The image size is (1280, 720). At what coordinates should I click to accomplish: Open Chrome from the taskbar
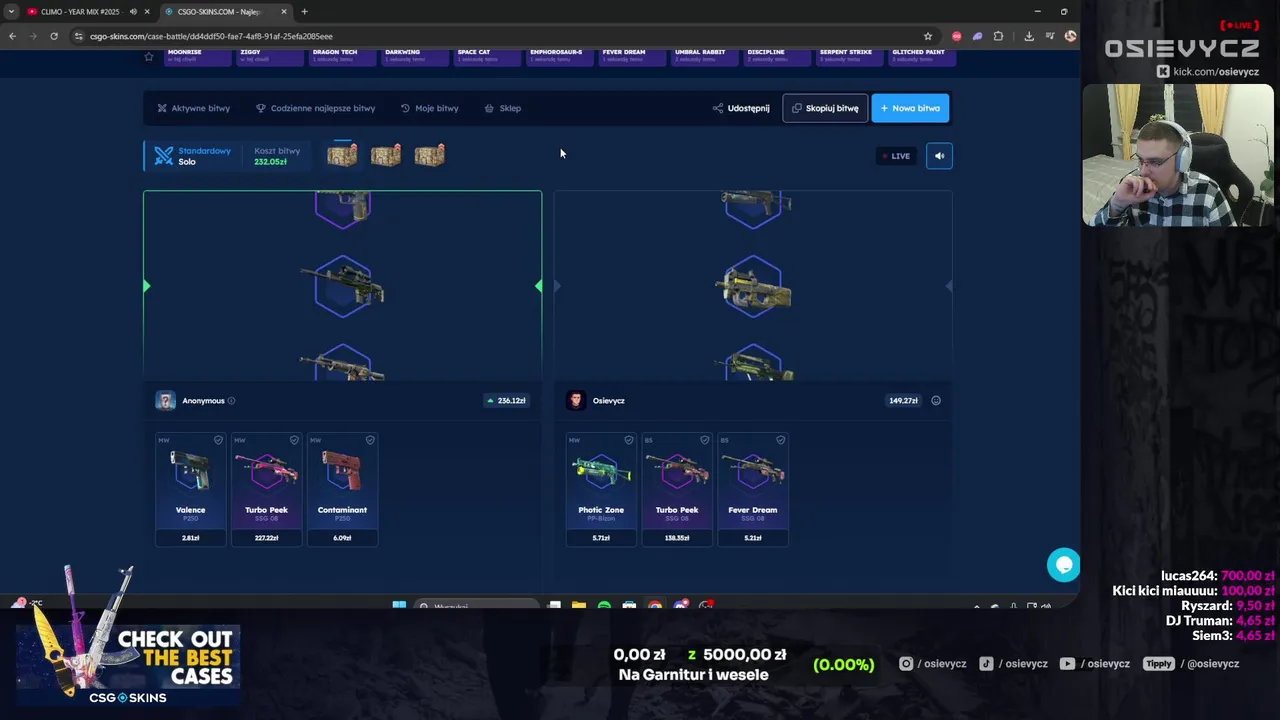point(655,606)
